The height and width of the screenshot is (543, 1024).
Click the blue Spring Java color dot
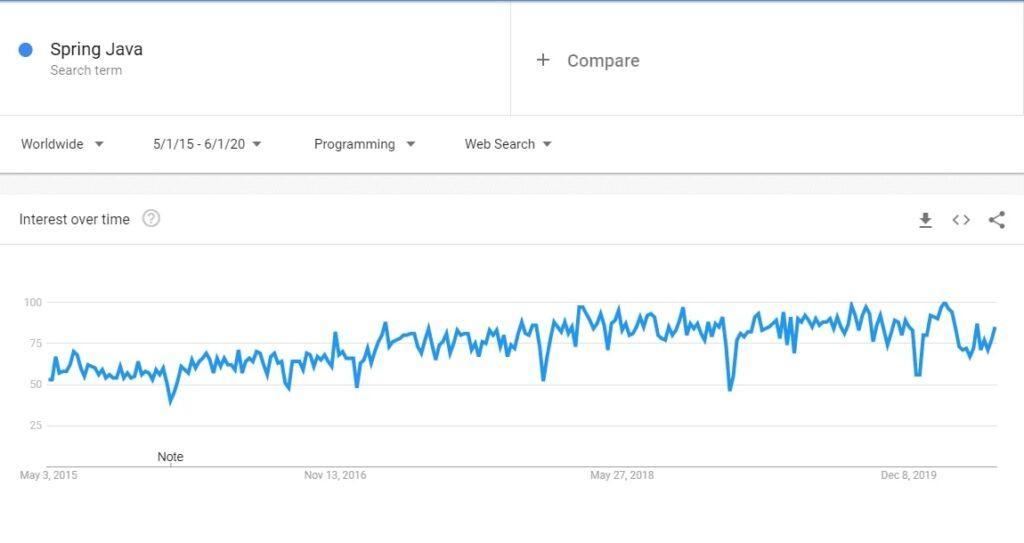25,50
